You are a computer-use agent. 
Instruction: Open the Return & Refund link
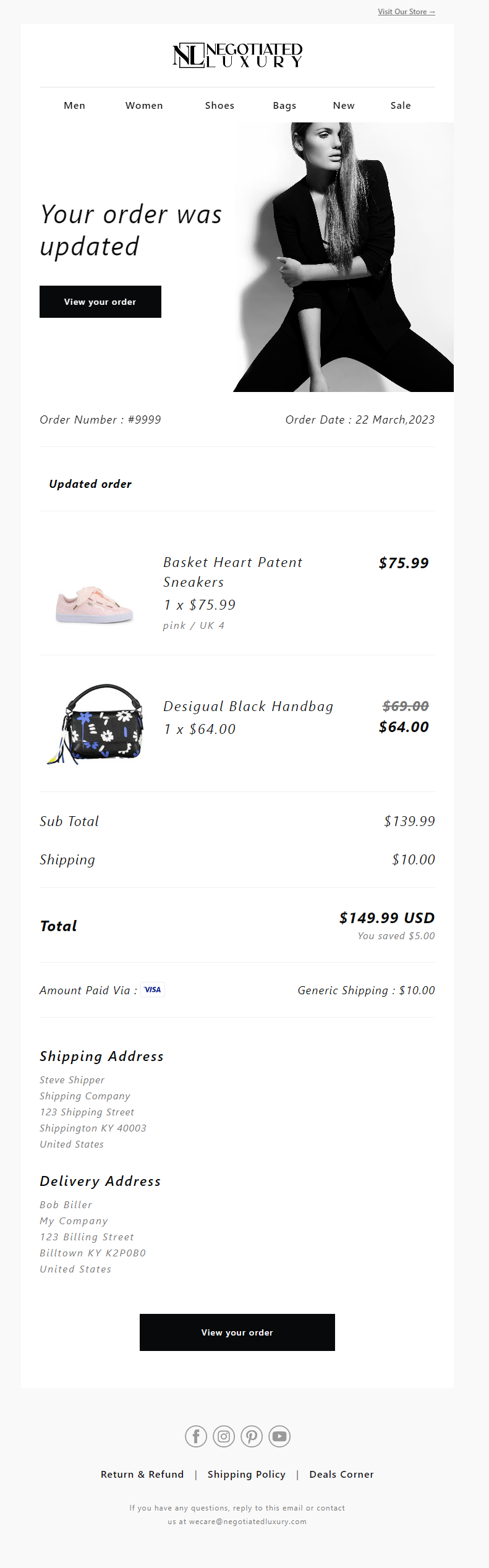pos(142,1475)
